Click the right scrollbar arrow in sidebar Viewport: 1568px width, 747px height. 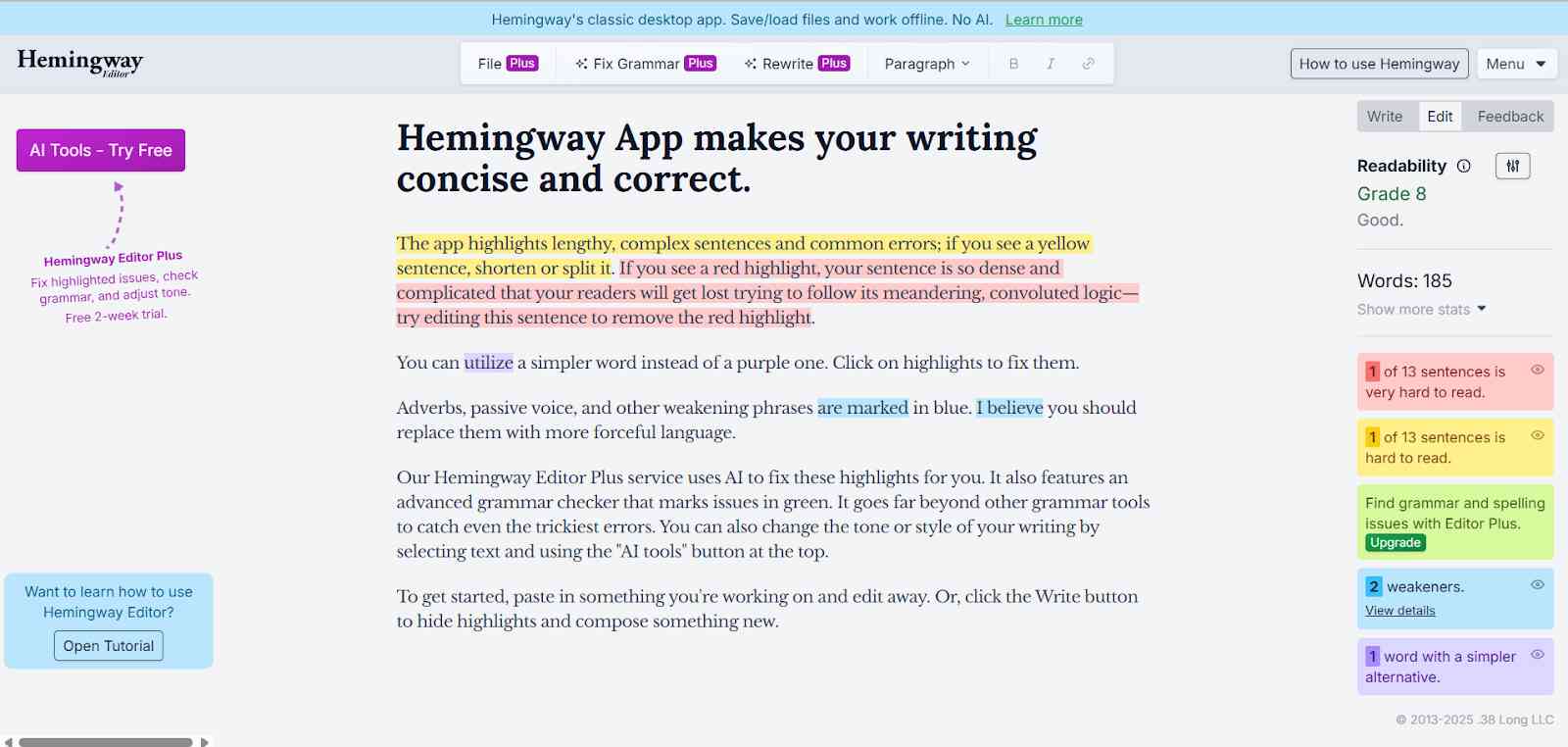(205, 742)
